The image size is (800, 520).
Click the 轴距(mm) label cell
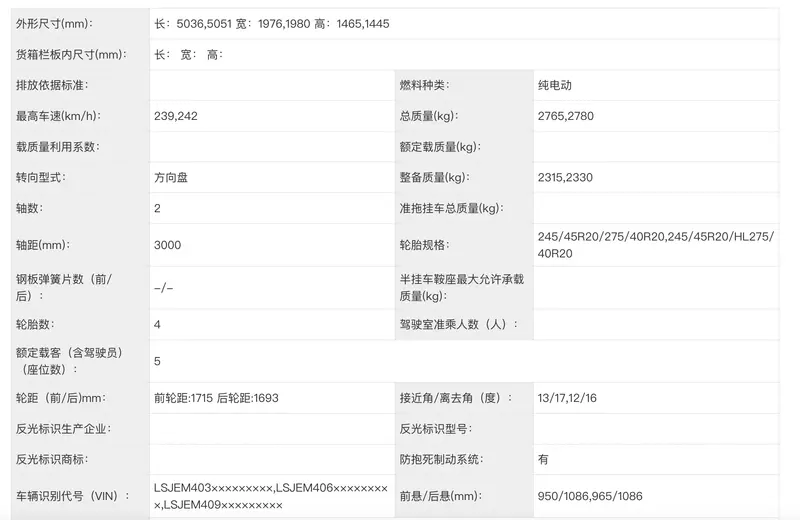coord(43,245)
